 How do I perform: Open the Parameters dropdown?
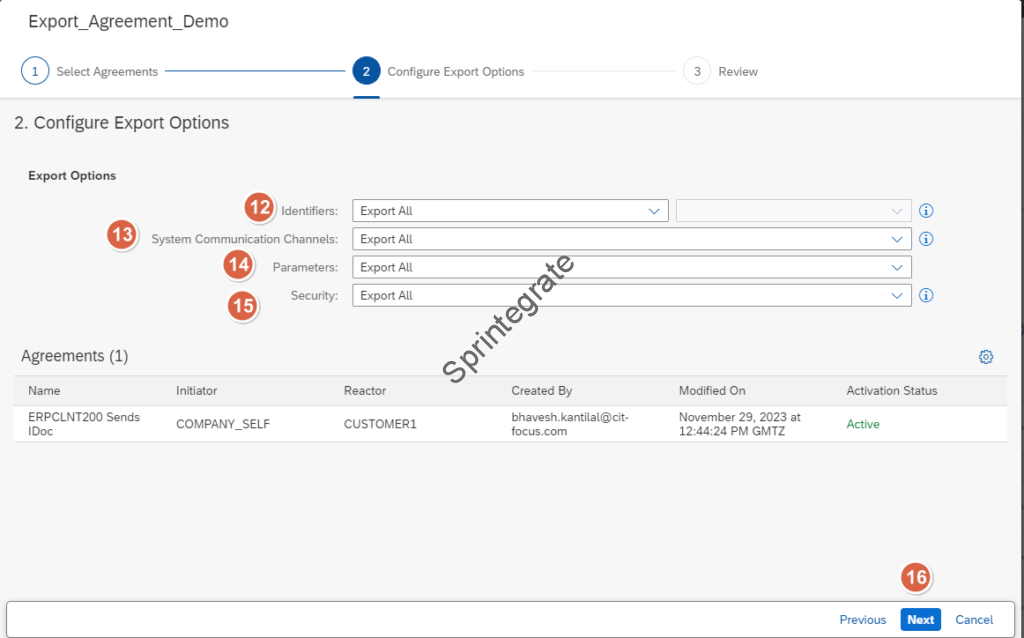[631, 268]
